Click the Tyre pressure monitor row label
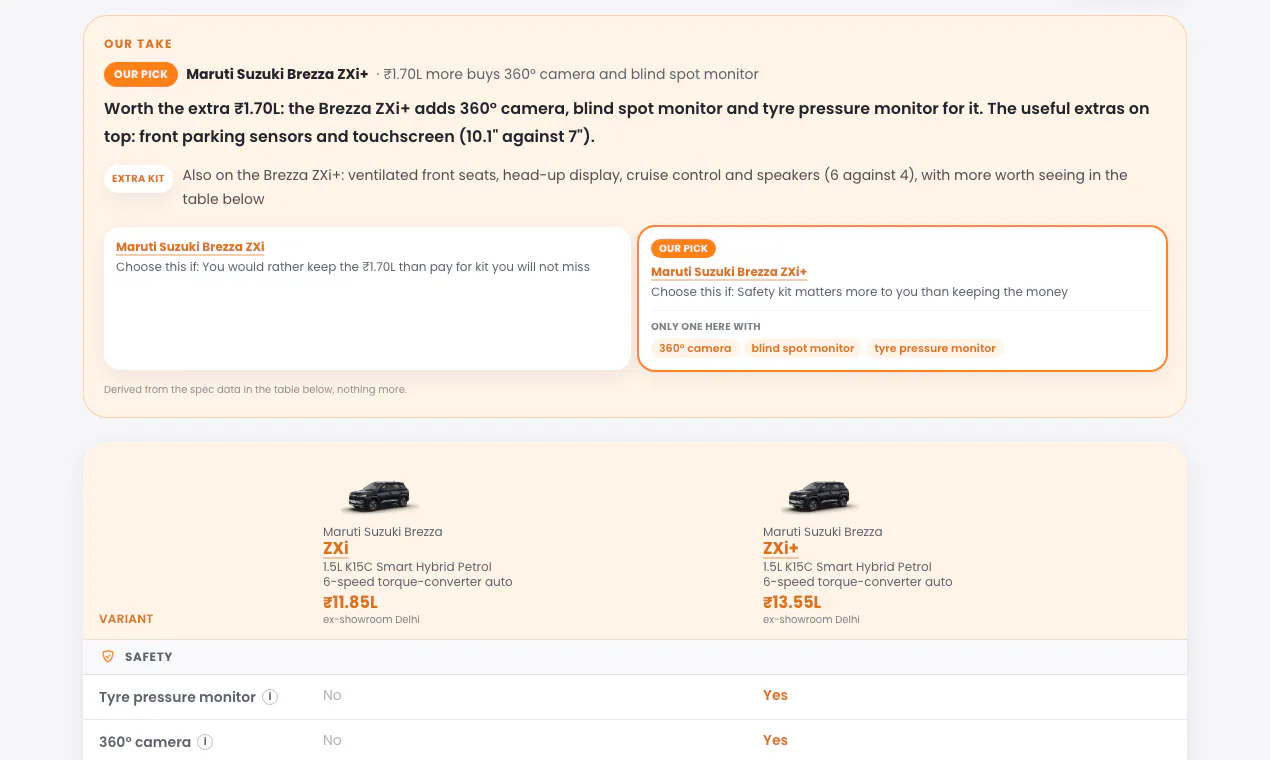Viewport: 1270px width, 760px height. [x=177, y=697]
